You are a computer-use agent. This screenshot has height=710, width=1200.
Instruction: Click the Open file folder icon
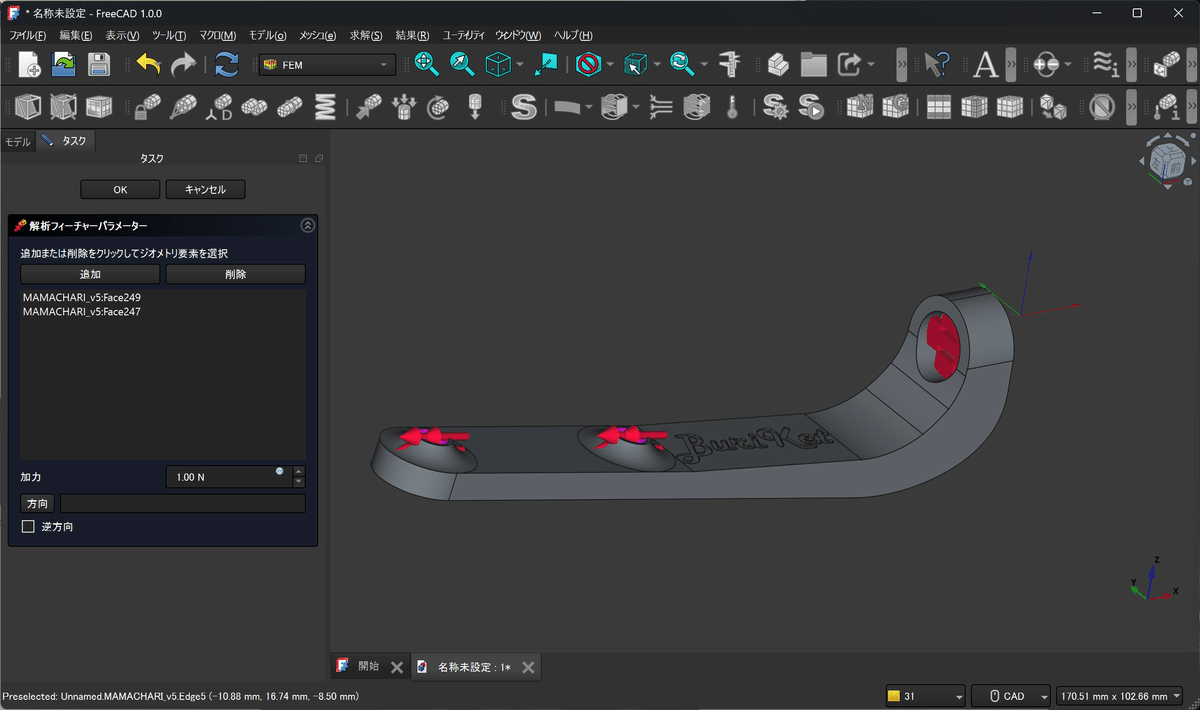[x=64, y=65]
